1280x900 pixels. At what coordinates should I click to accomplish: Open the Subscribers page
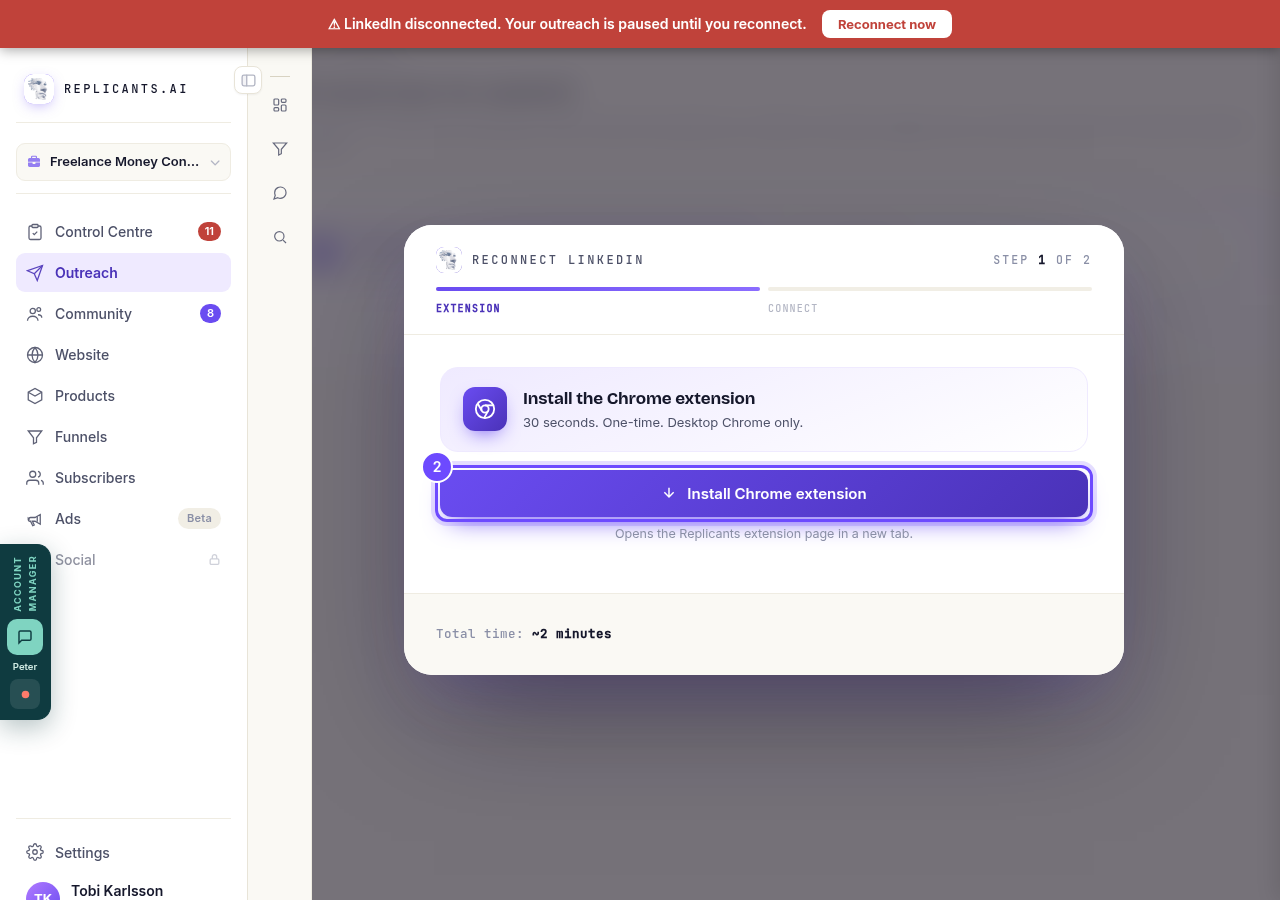pos(123,478)
